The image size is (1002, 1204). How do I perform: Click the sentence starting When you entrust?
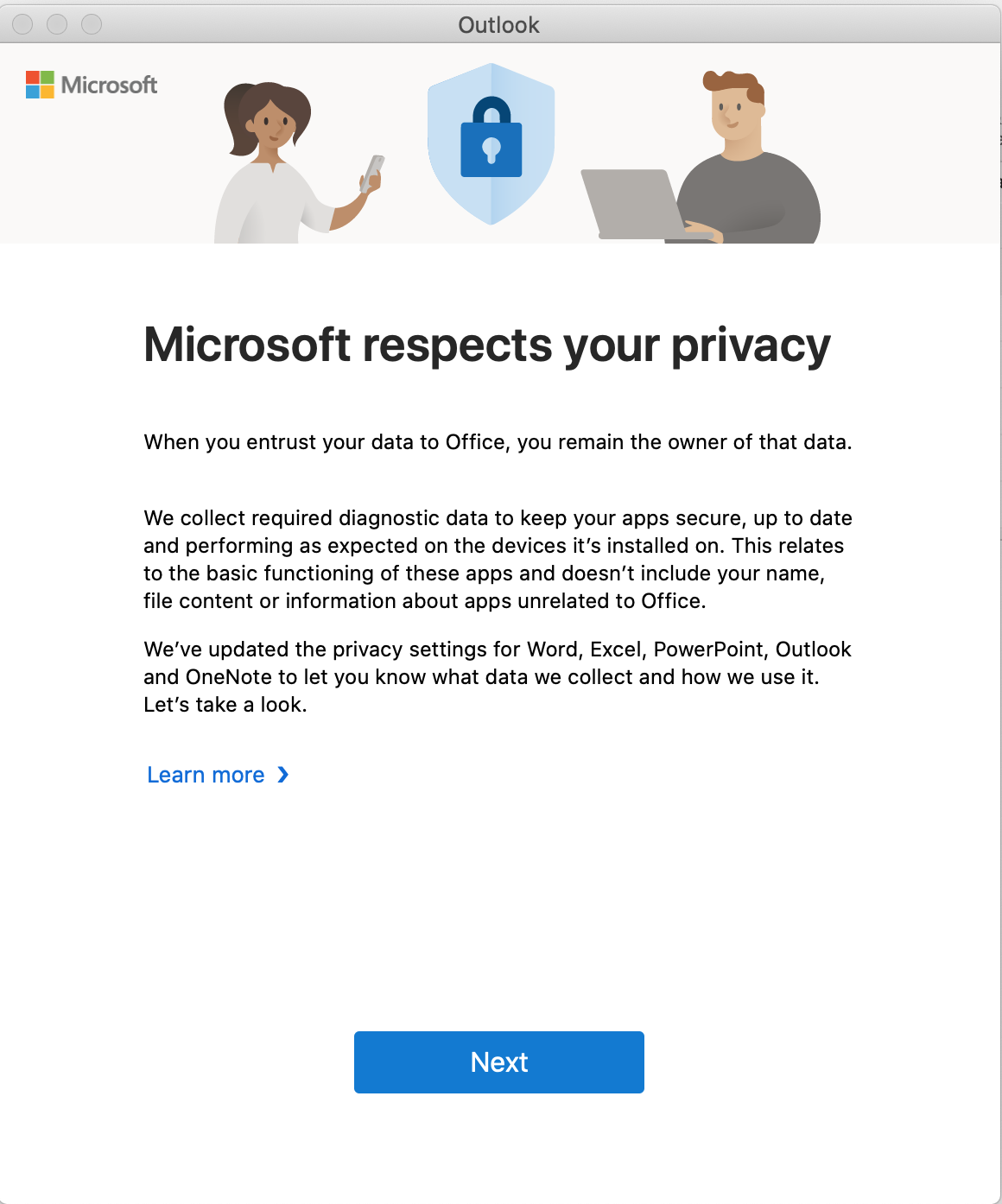tap(498, 442)
